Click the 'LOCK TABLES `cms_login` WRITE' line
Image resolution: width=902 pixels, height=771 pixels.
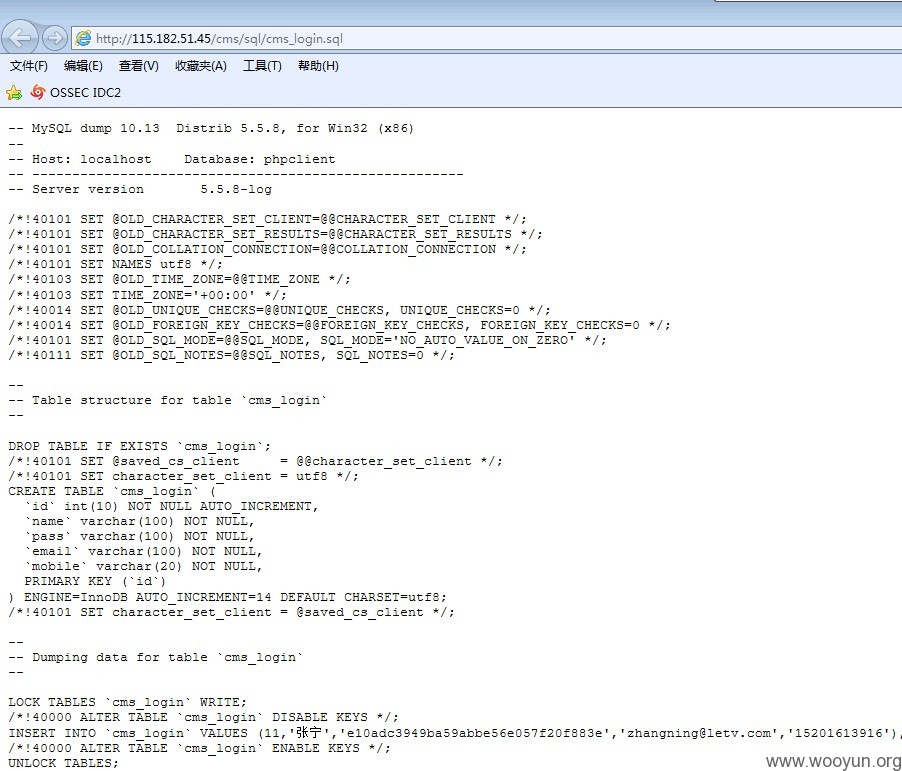click(127, 702)
